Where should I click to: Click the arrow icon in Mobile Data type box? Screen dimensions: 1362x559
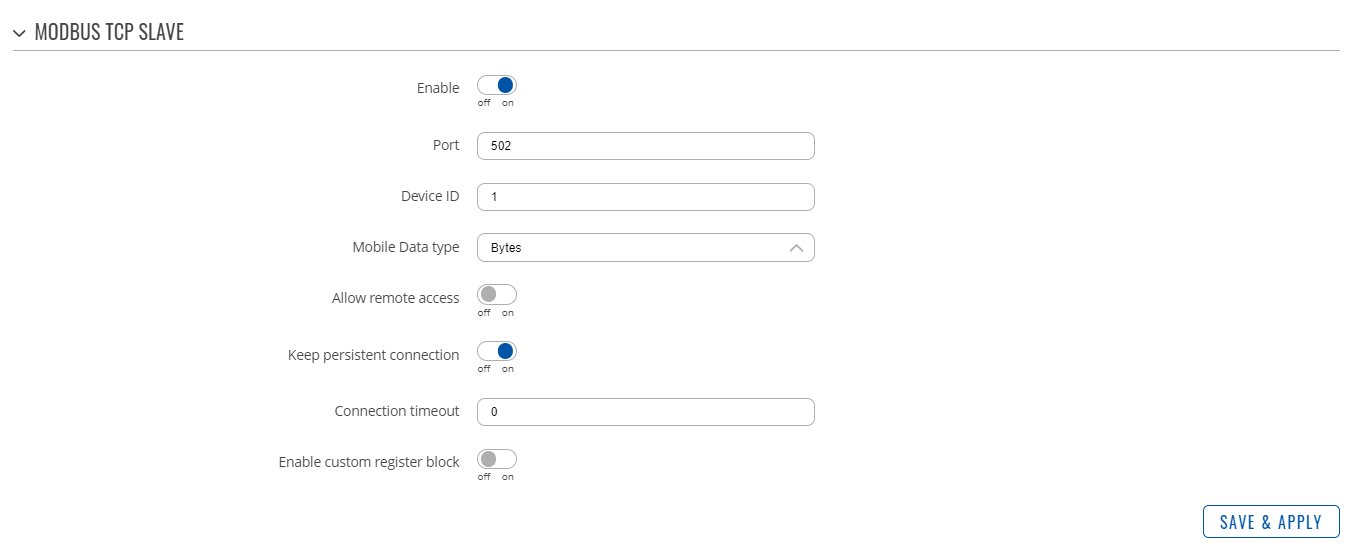(x=797, y=248)
